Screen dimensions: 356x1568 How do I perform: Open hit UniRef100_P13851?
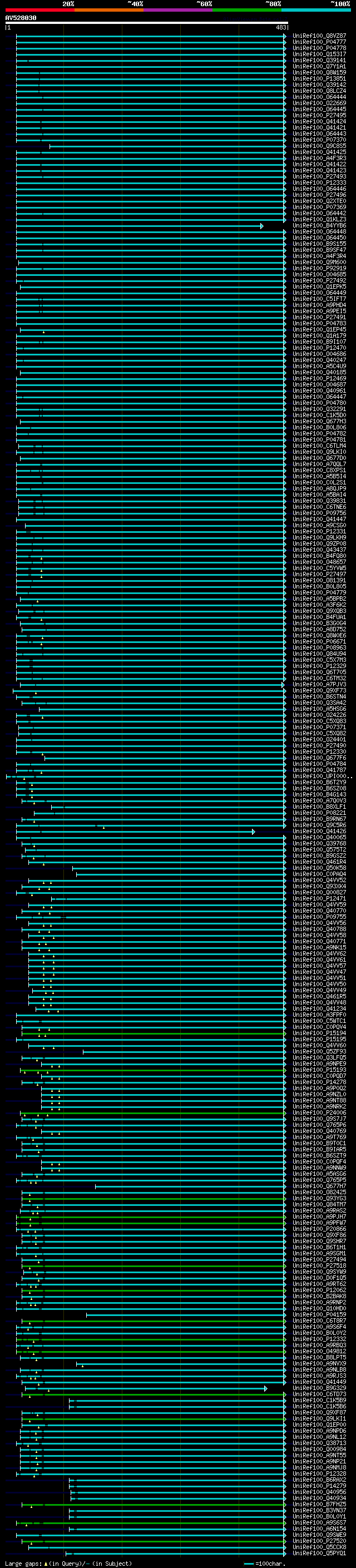pos(319,78)
